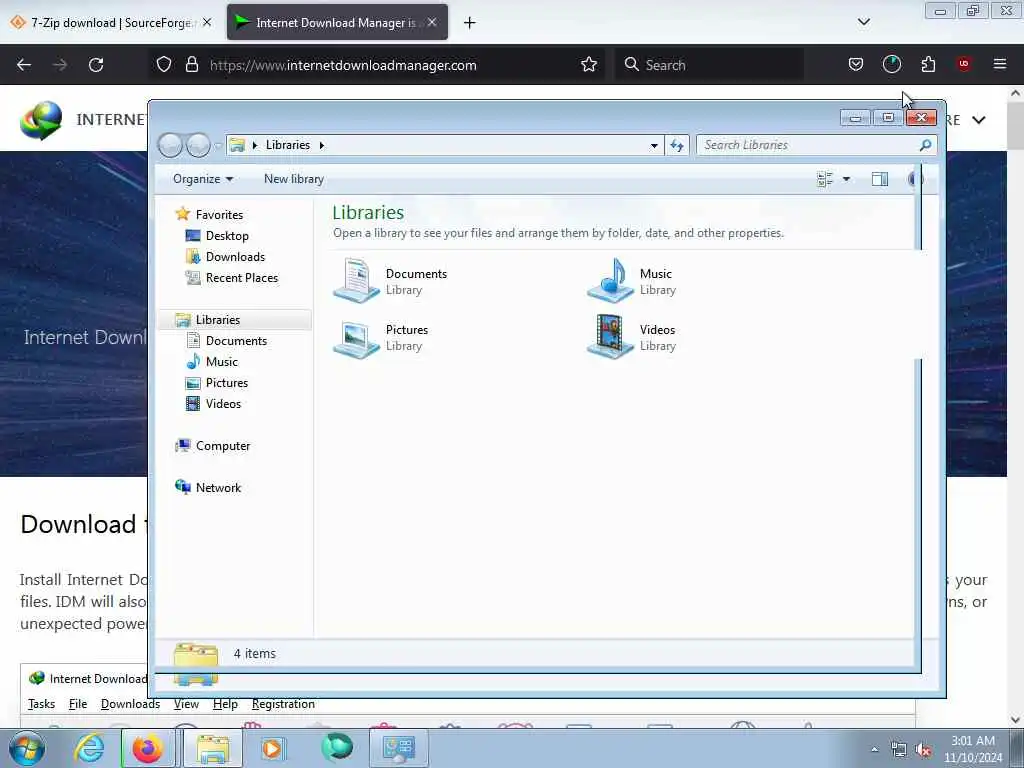This screenshot has height=768, width=1024.
Task: Open the Firefox hamburger application menu
Action: point(999,64)
